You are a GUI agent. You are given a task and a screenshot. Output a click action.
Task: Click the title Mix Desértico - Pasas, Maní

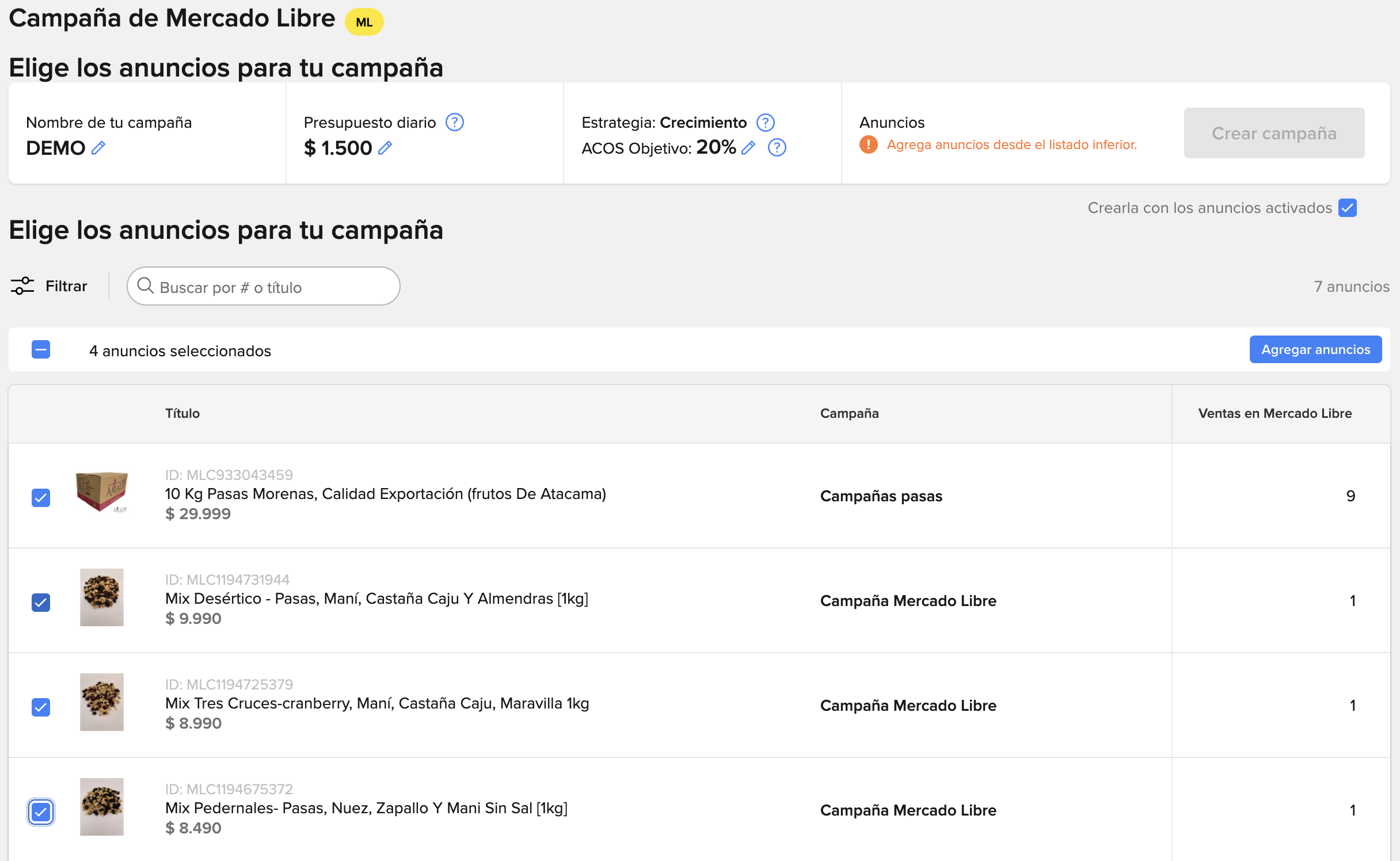[x=377, y=599]
